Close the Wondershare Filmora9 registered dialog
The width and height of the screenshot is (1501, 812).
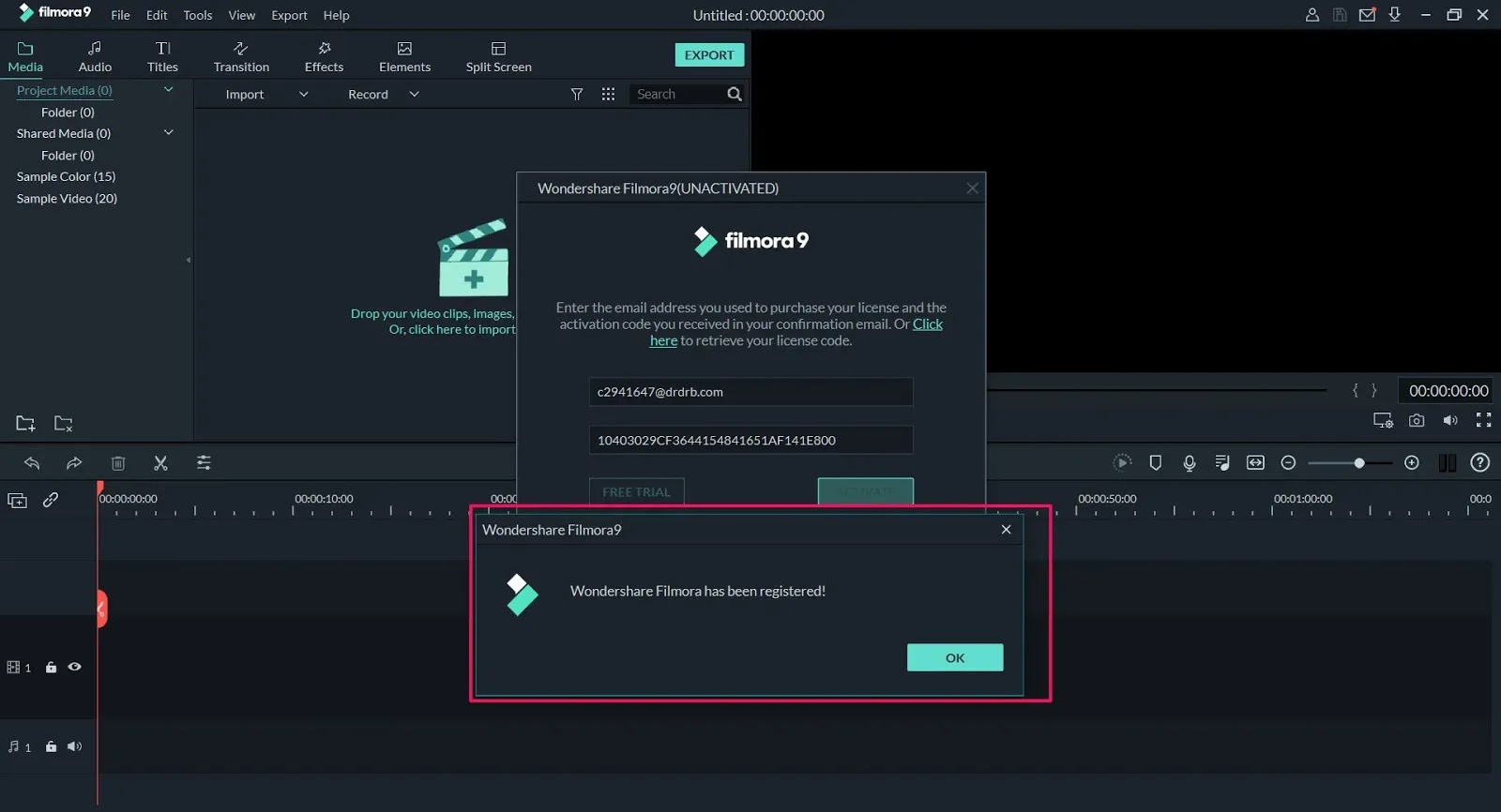click(x=1006, y=530)
